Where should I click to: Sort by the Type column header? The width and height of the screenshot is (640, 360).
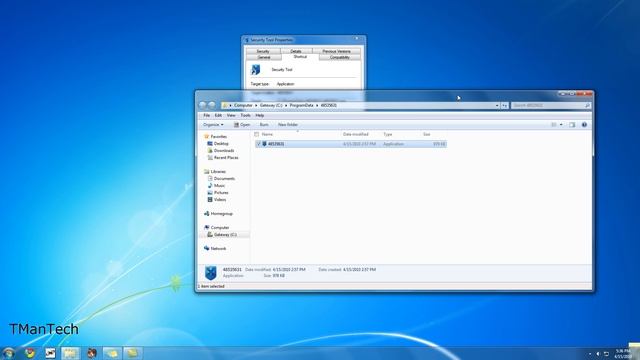point(388,134)
